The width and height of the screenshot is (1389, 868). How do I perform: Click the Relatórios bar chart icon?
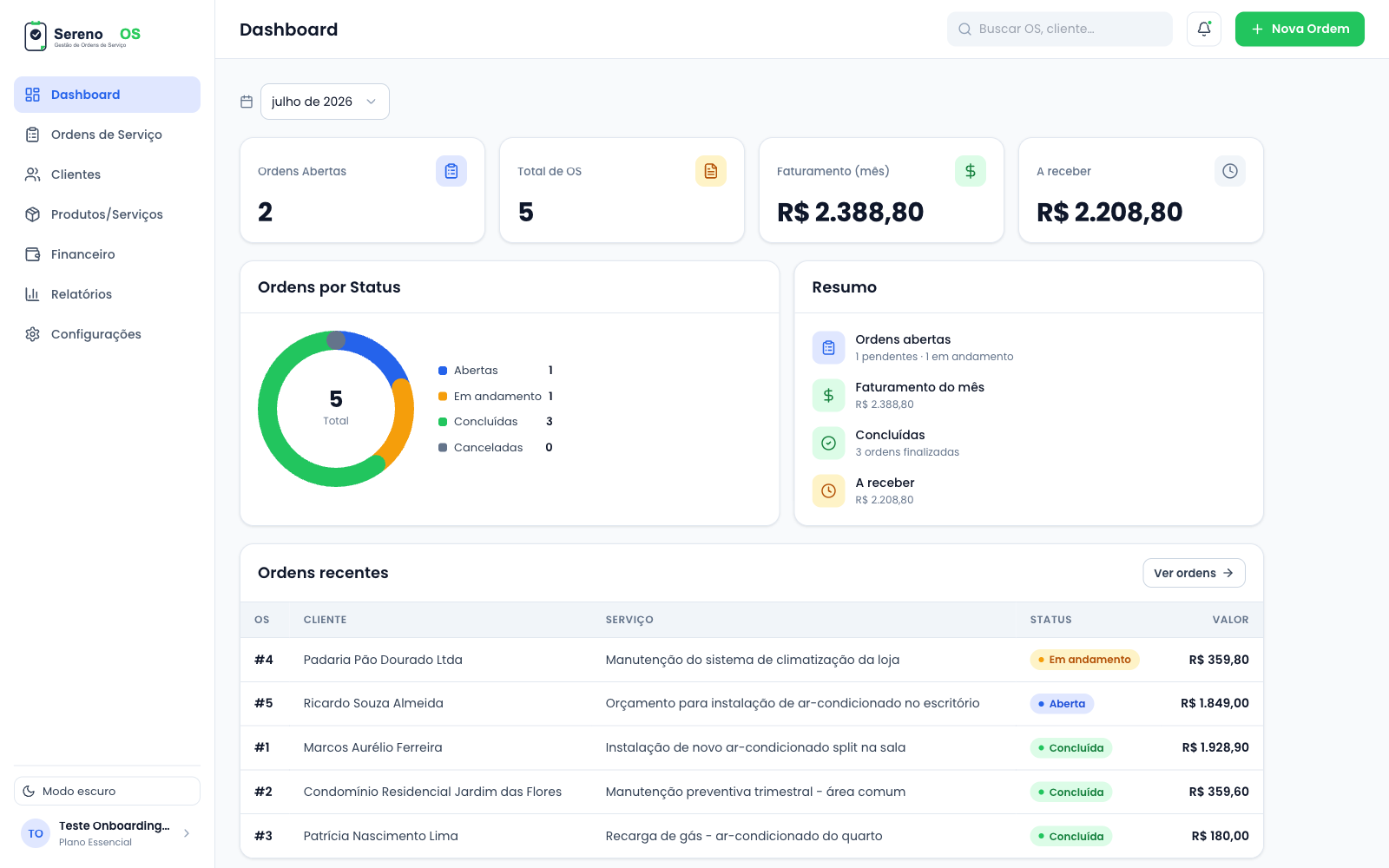[x=33, y=294]
